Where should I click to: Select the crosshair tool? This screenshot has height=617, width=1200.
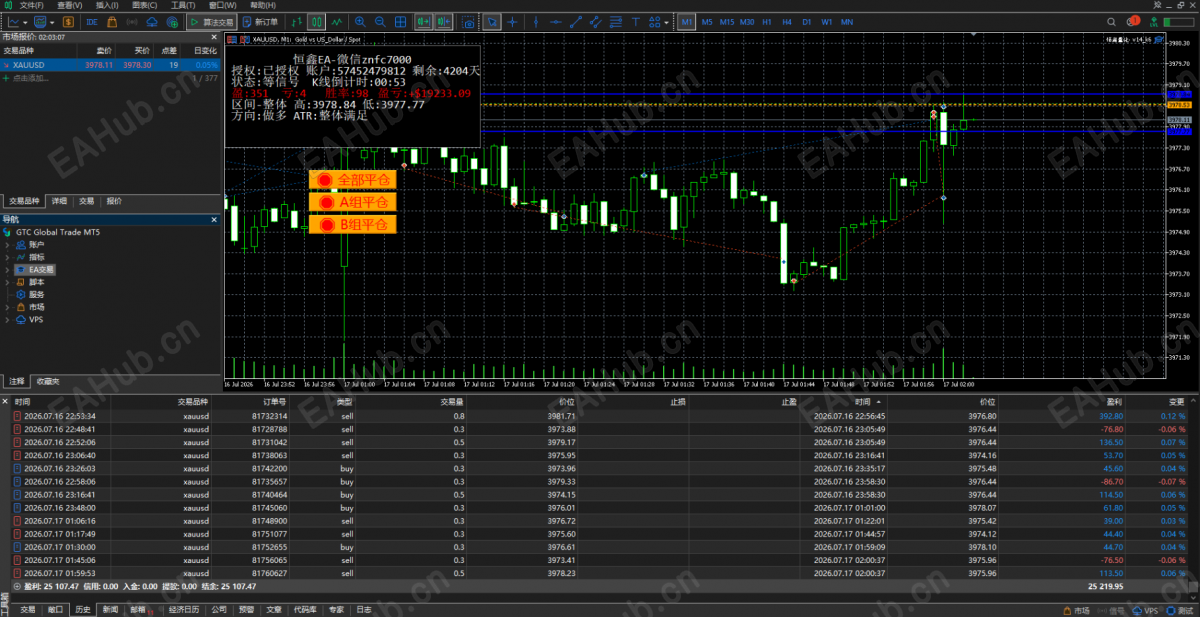513,21
